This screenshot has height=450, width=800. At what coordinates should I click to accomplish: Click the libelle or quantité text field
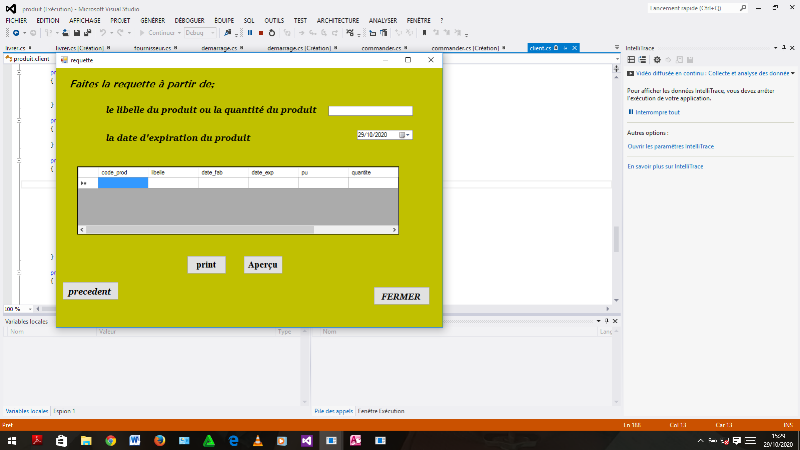tap(370, 110)
